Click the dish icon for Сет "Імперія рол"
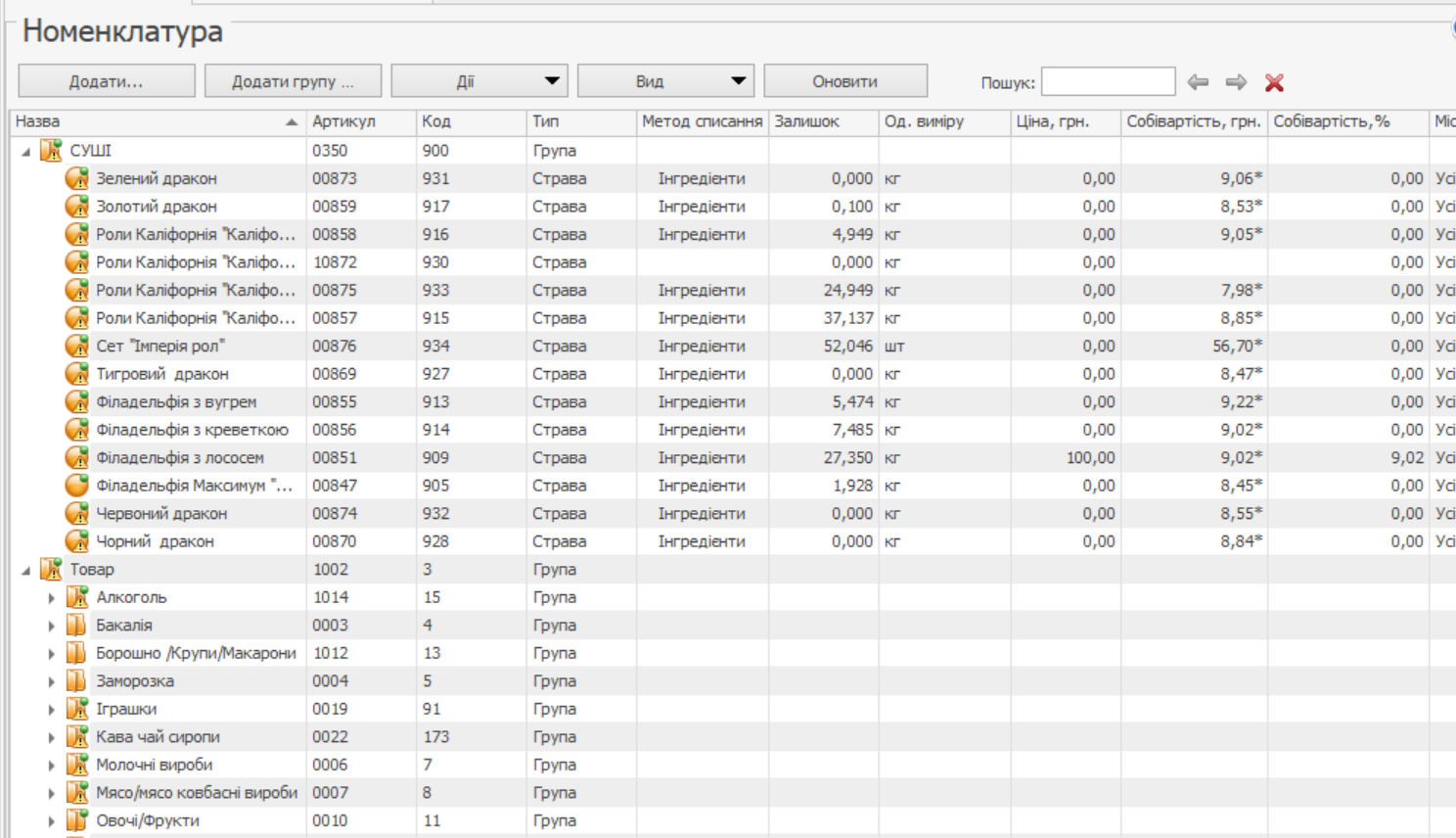 tap(77, 346)
